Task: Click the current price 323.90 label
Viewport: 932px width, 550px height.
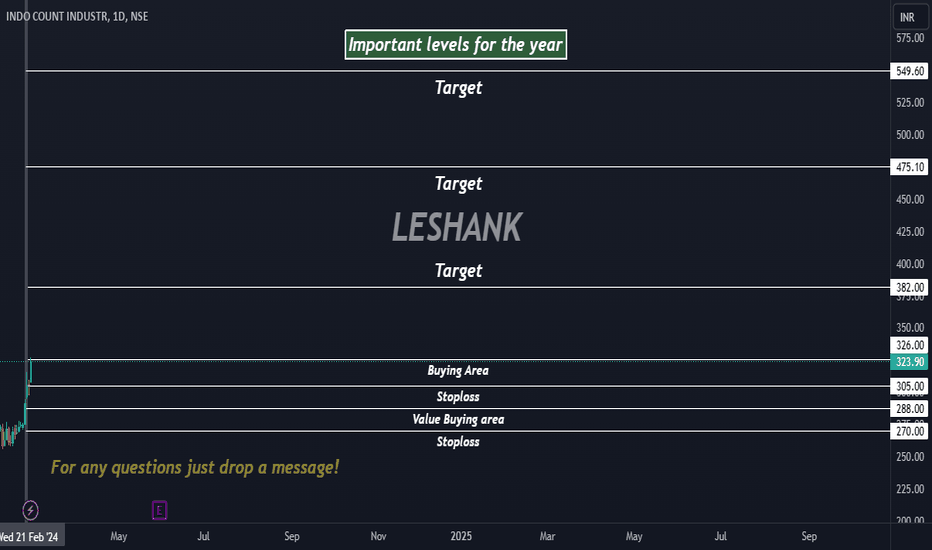Action: coord(909,362)
